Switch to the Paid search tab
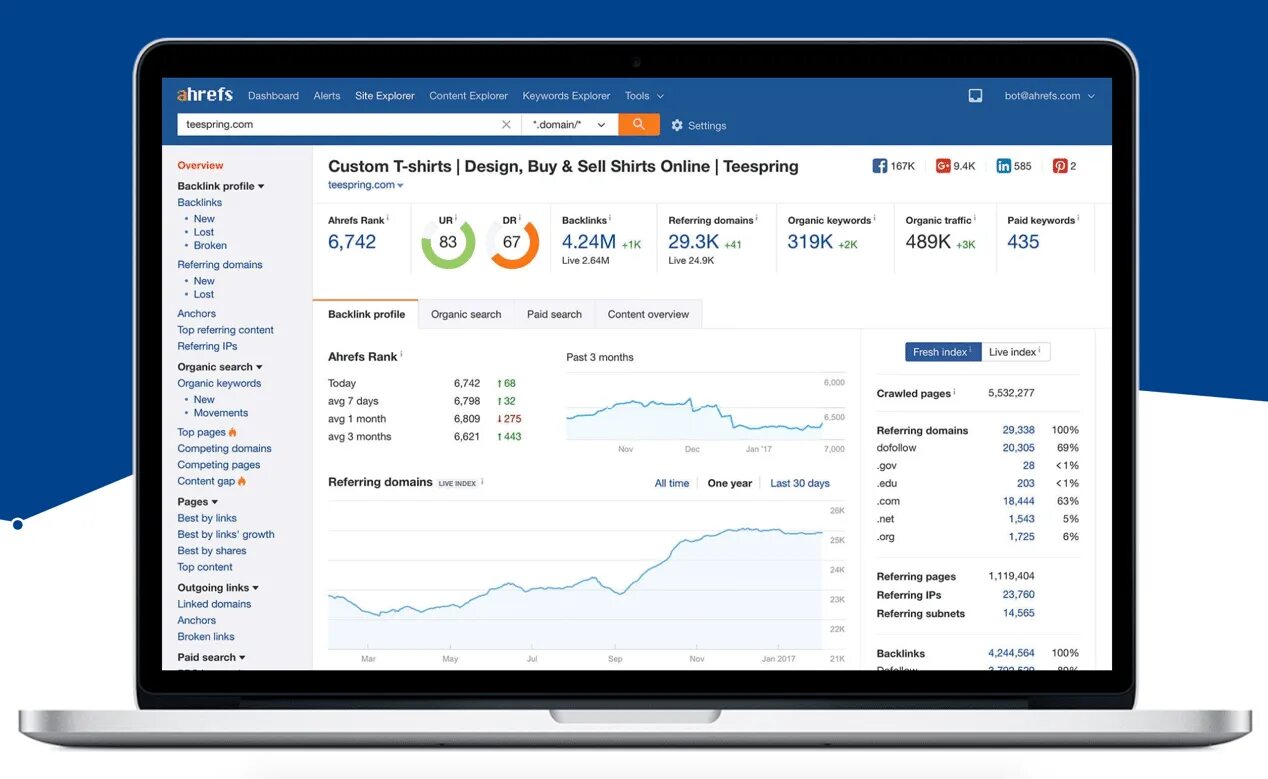This screenshot has width=1268, height=779. coord(554,314)
